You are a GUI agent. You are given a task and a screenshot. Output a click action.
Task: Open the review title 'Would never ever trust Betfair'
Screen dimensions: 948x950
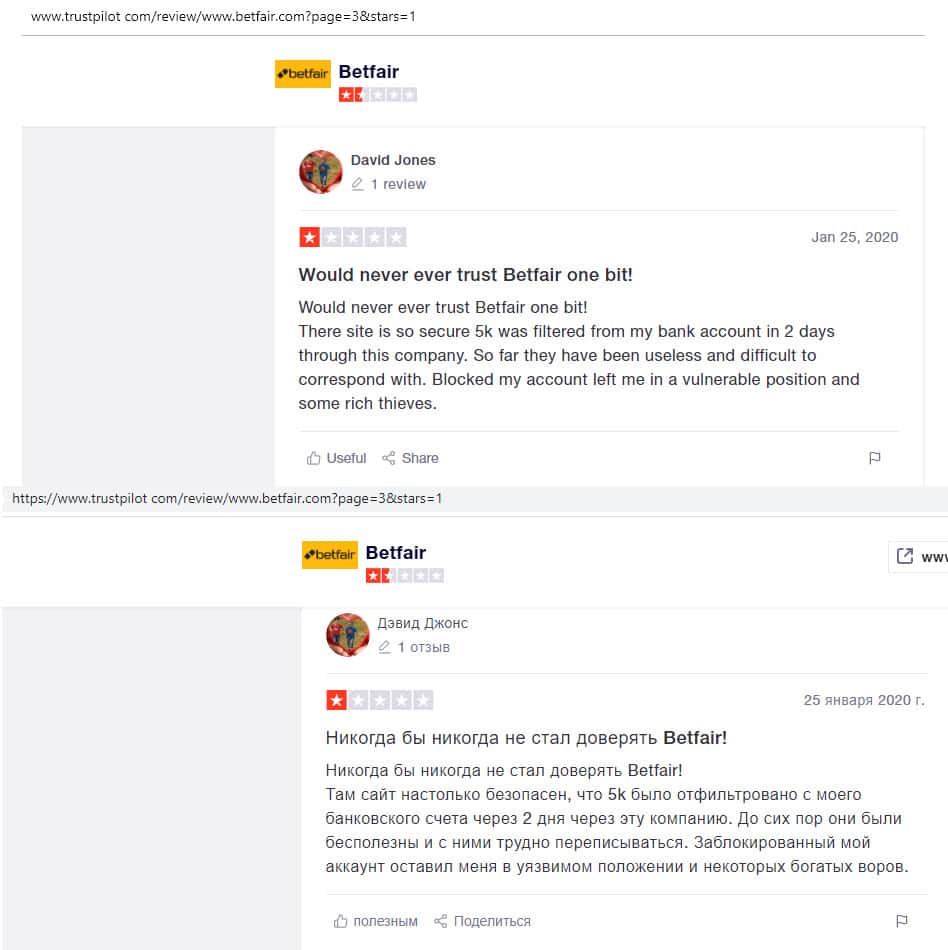(x=465, y=274)
